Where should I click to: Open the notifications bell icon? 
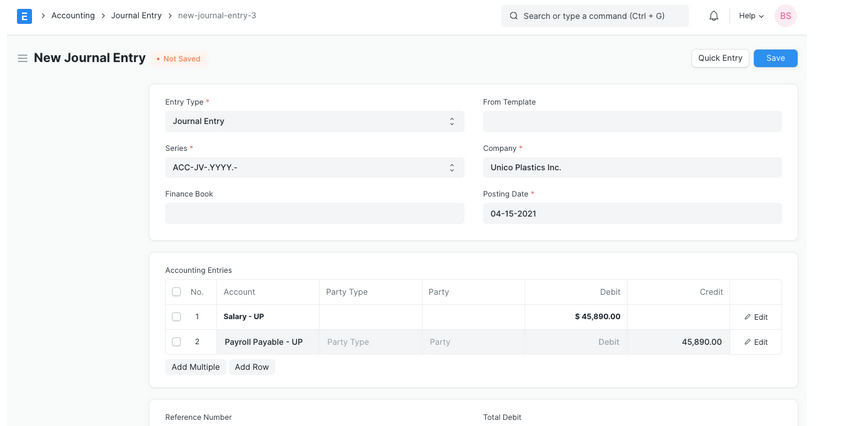[713, 16]
